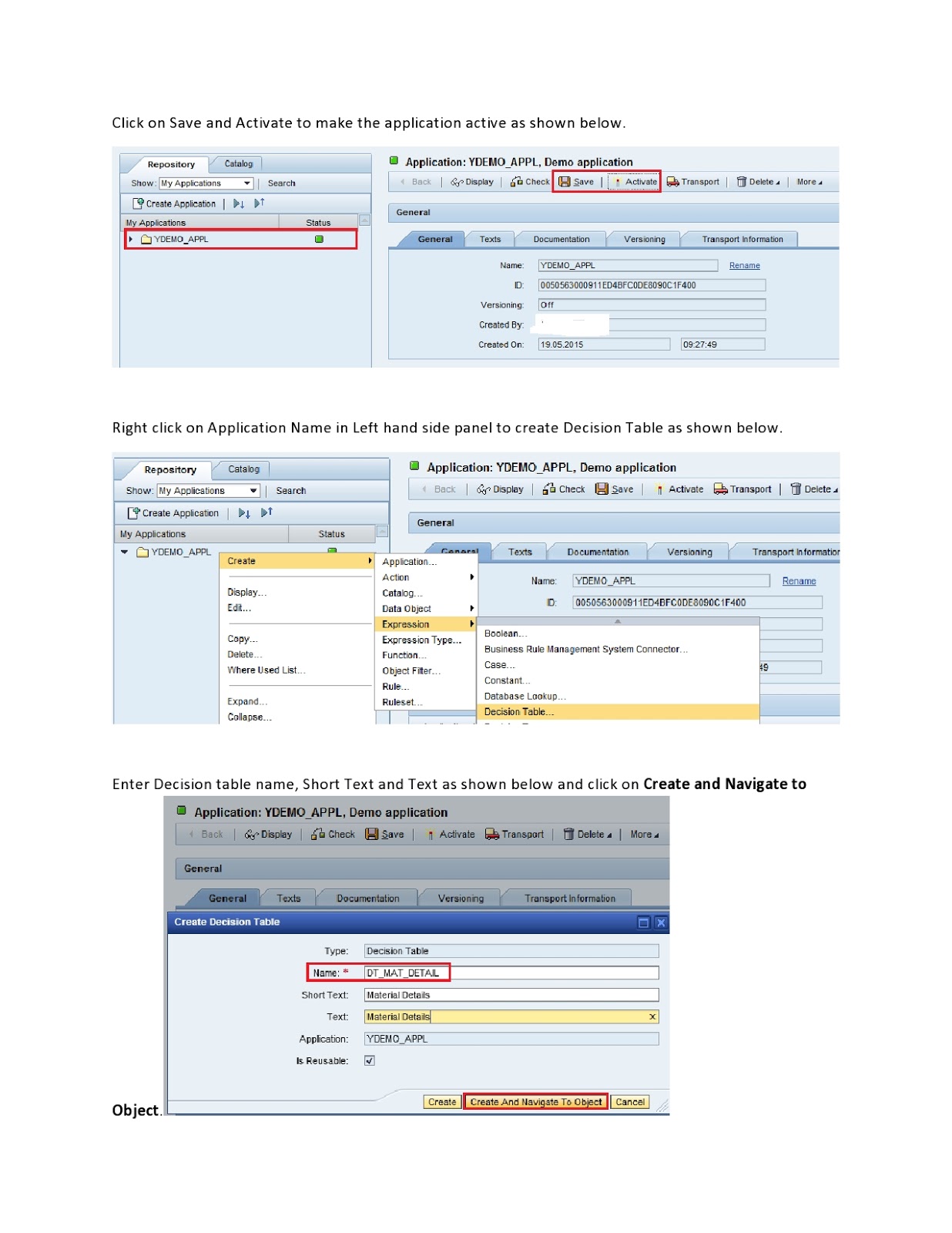
Task: Click the Transport icon in the bottom screenshot toolbar
Action: coord(492,834)
